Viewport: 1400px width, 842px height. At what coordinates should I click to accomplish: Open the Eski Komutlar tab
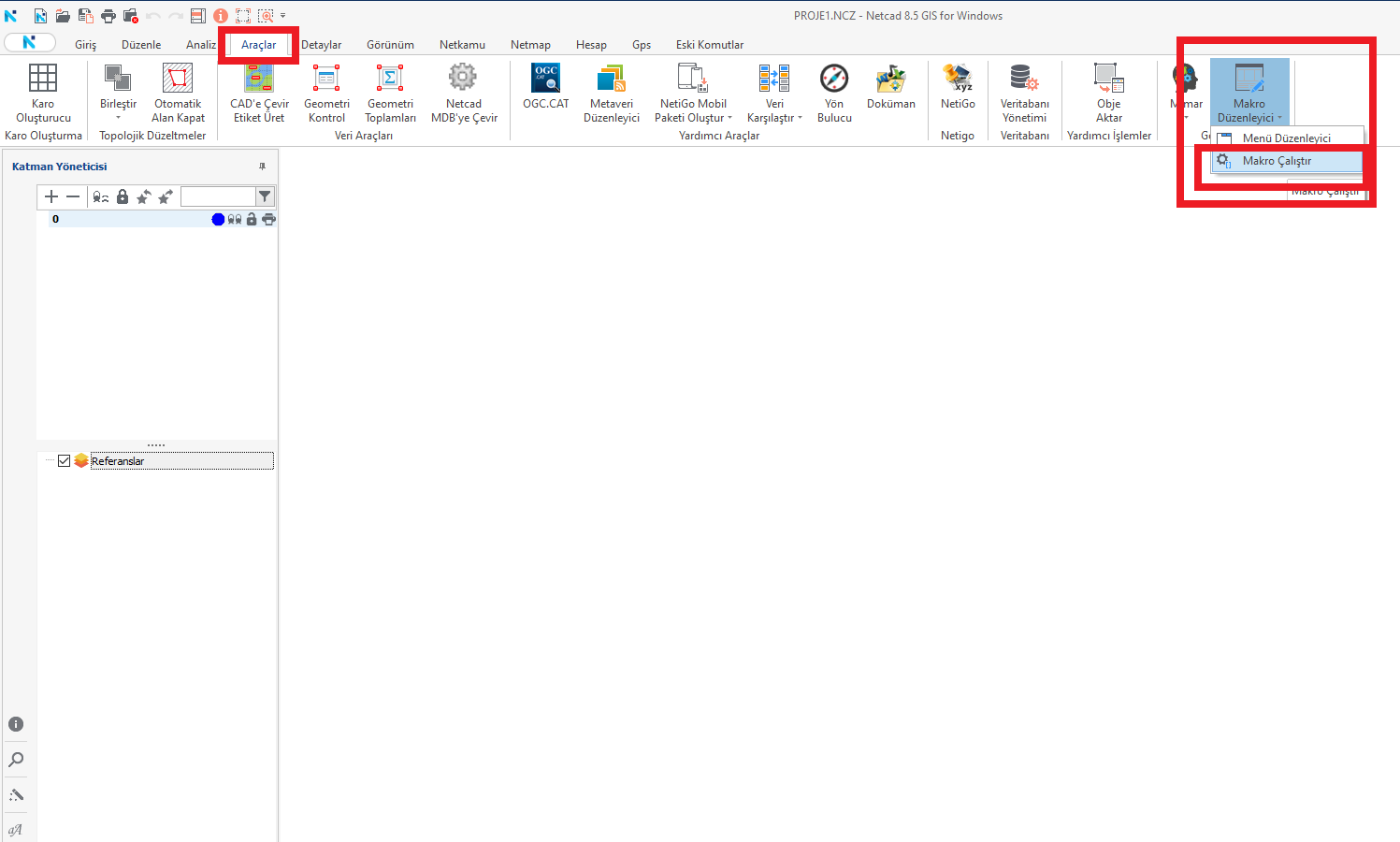[710, 45]
